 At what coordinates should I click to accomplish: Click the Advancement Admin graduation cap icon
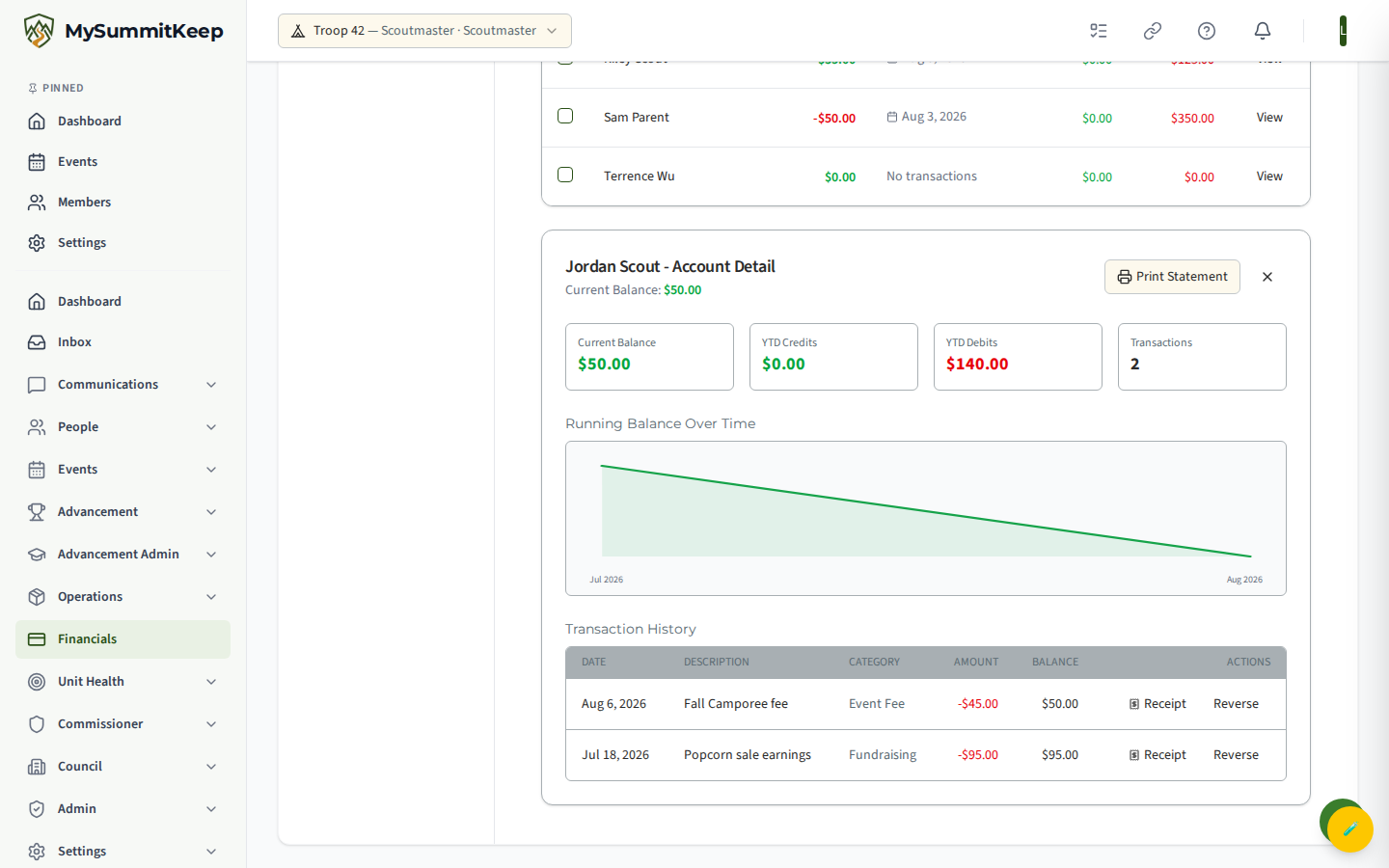pos(37,554)
